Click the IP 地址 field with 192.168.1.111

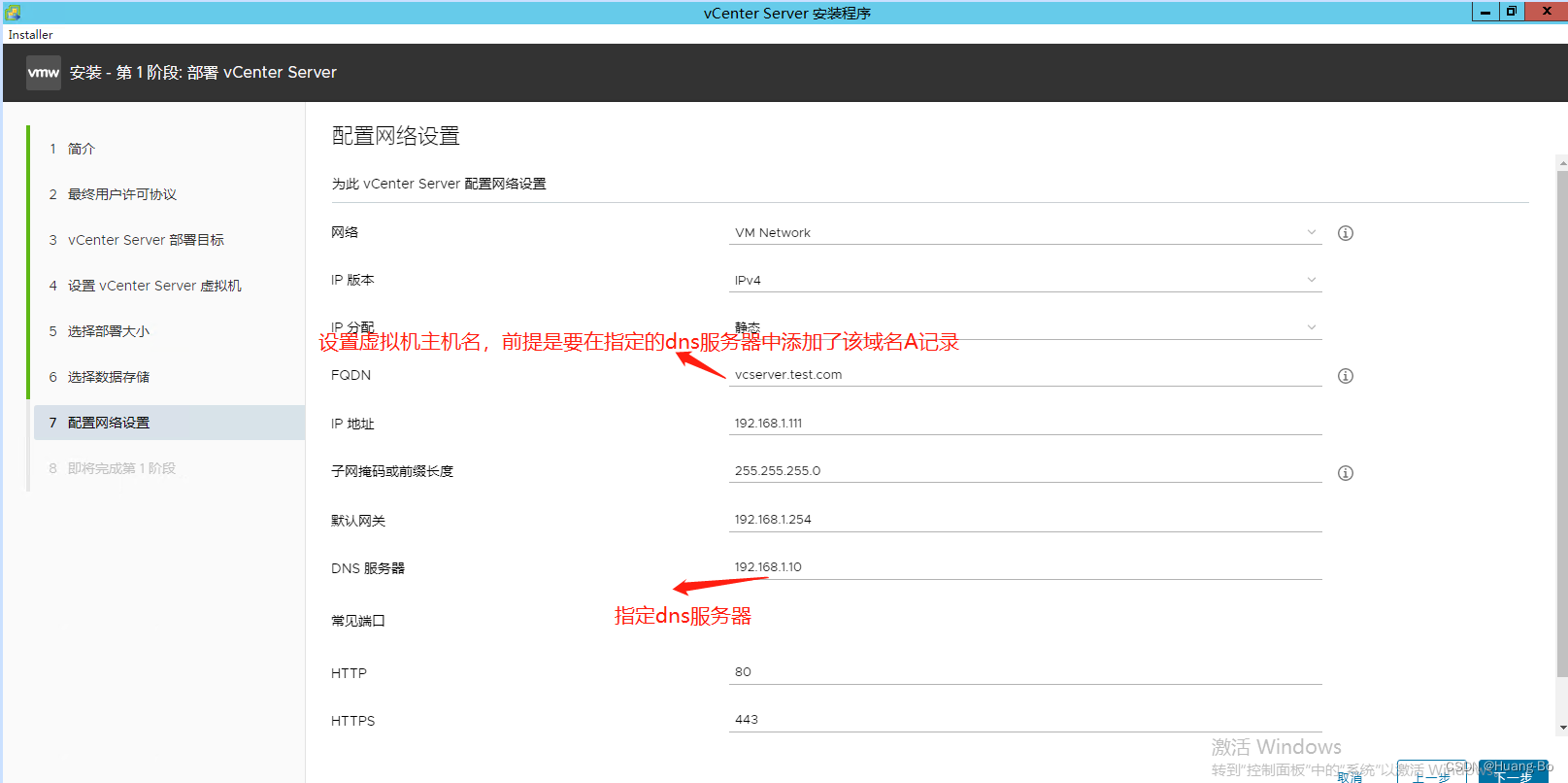(x=1025, y=424)
